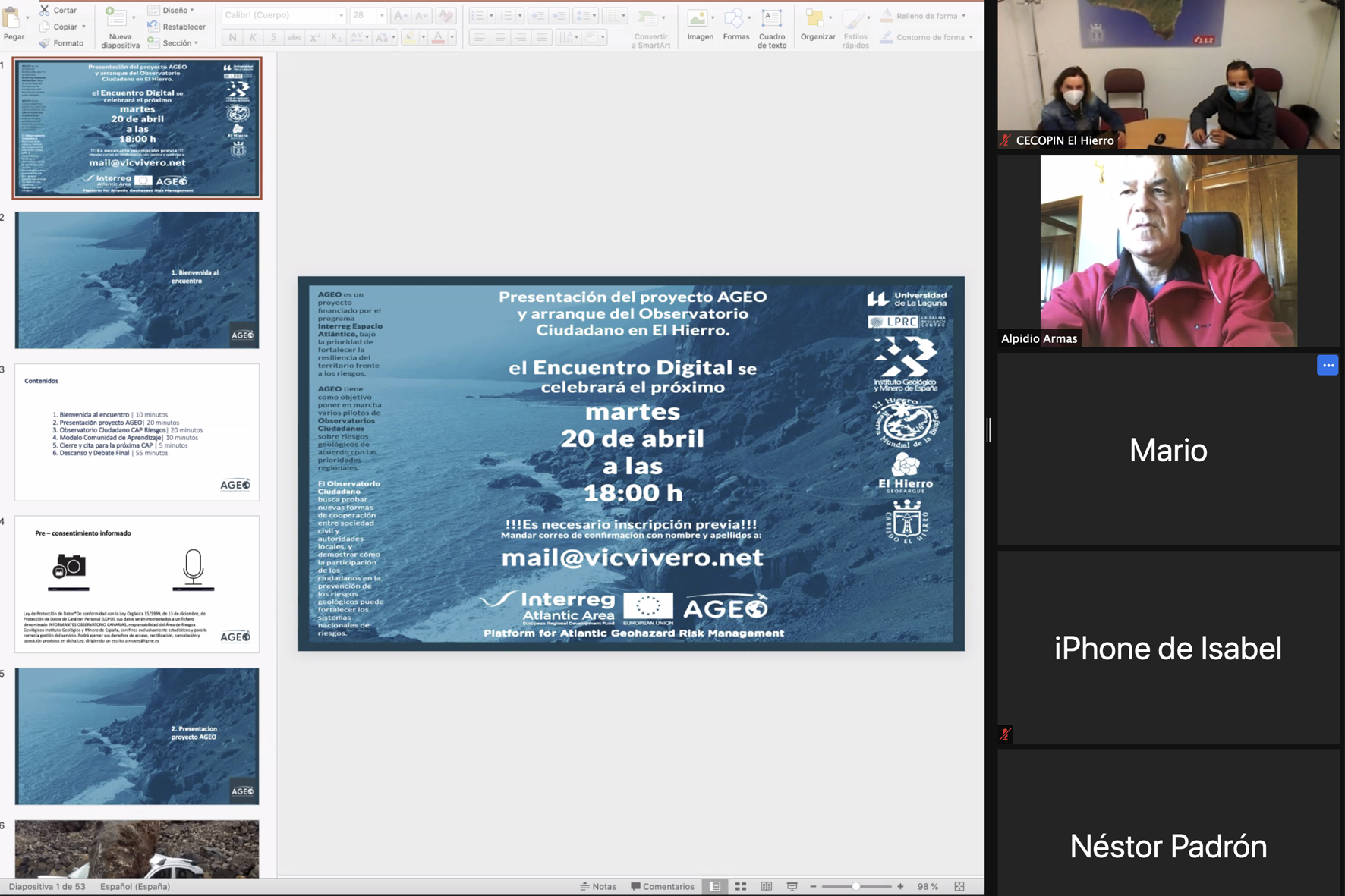1345x896 pixels.
Task: Click the decrease font size icon
Action: click(x=421, y=15)
